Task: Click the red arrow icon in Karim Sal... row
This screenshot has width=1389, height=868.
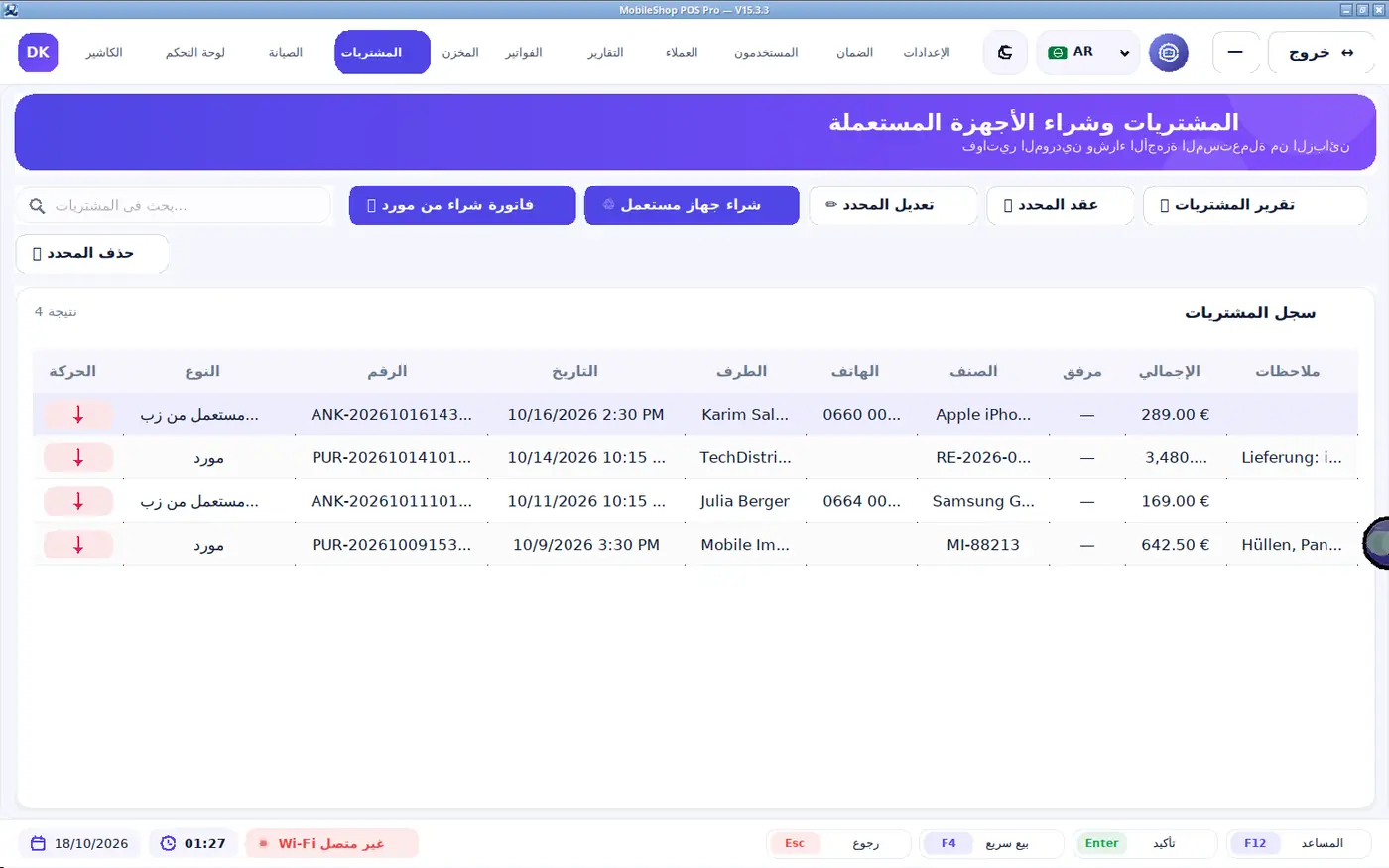Action: 78,415
